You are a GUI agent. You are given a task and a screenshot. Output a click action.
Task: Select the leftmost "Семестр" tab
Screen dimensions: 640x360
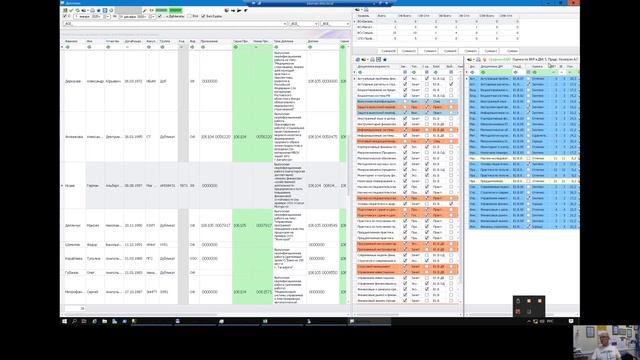coord(388,51)
